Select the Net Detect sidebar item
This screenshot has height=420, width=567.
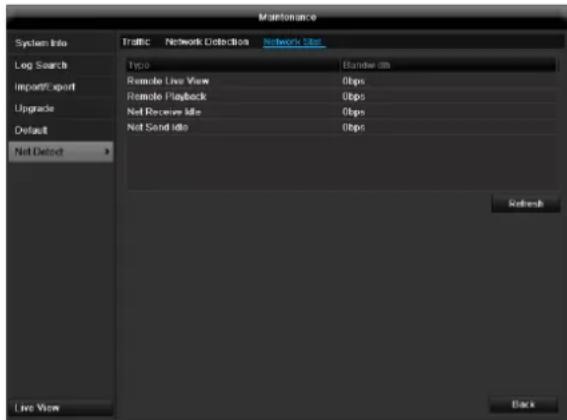(x=61, y=152)
